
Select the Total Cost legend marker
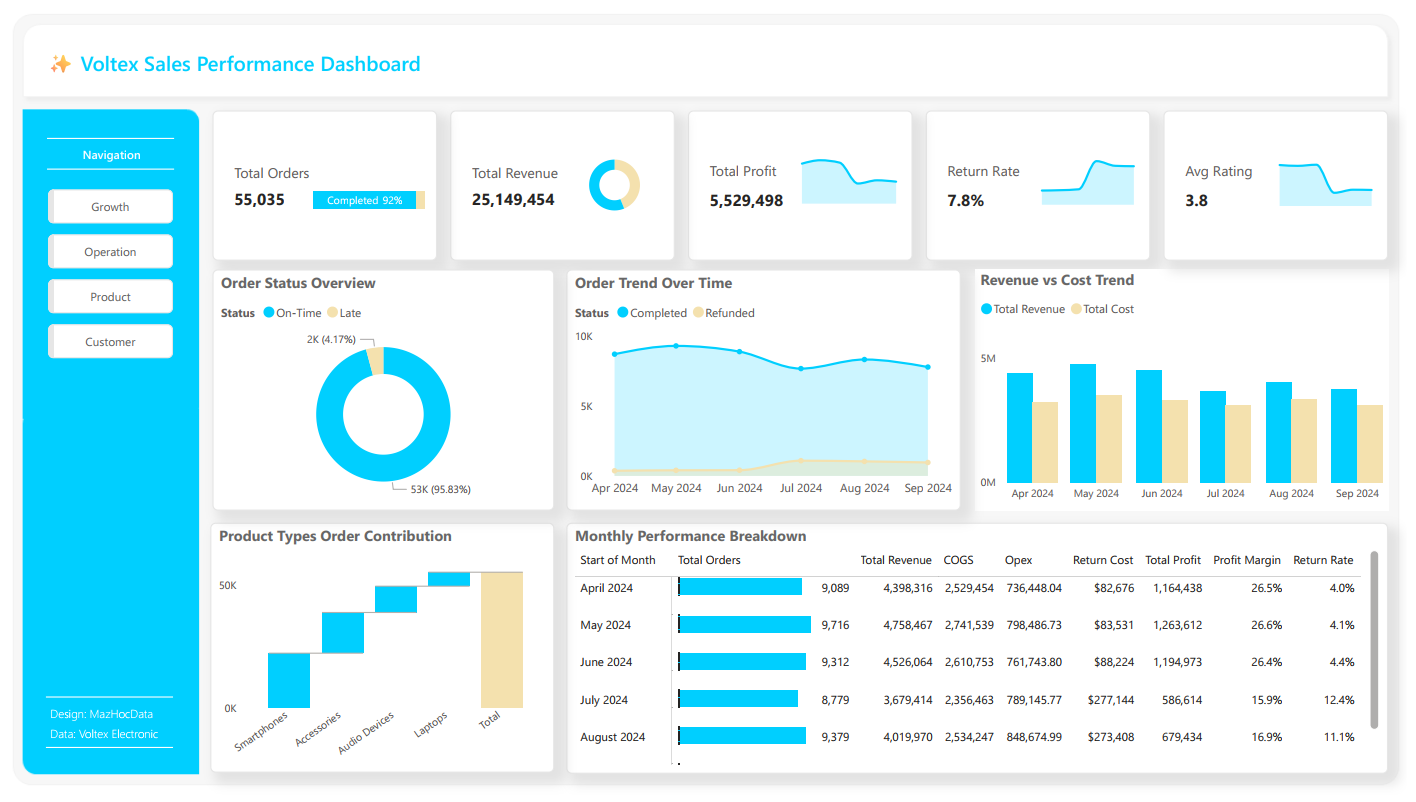coord(1076,309)
